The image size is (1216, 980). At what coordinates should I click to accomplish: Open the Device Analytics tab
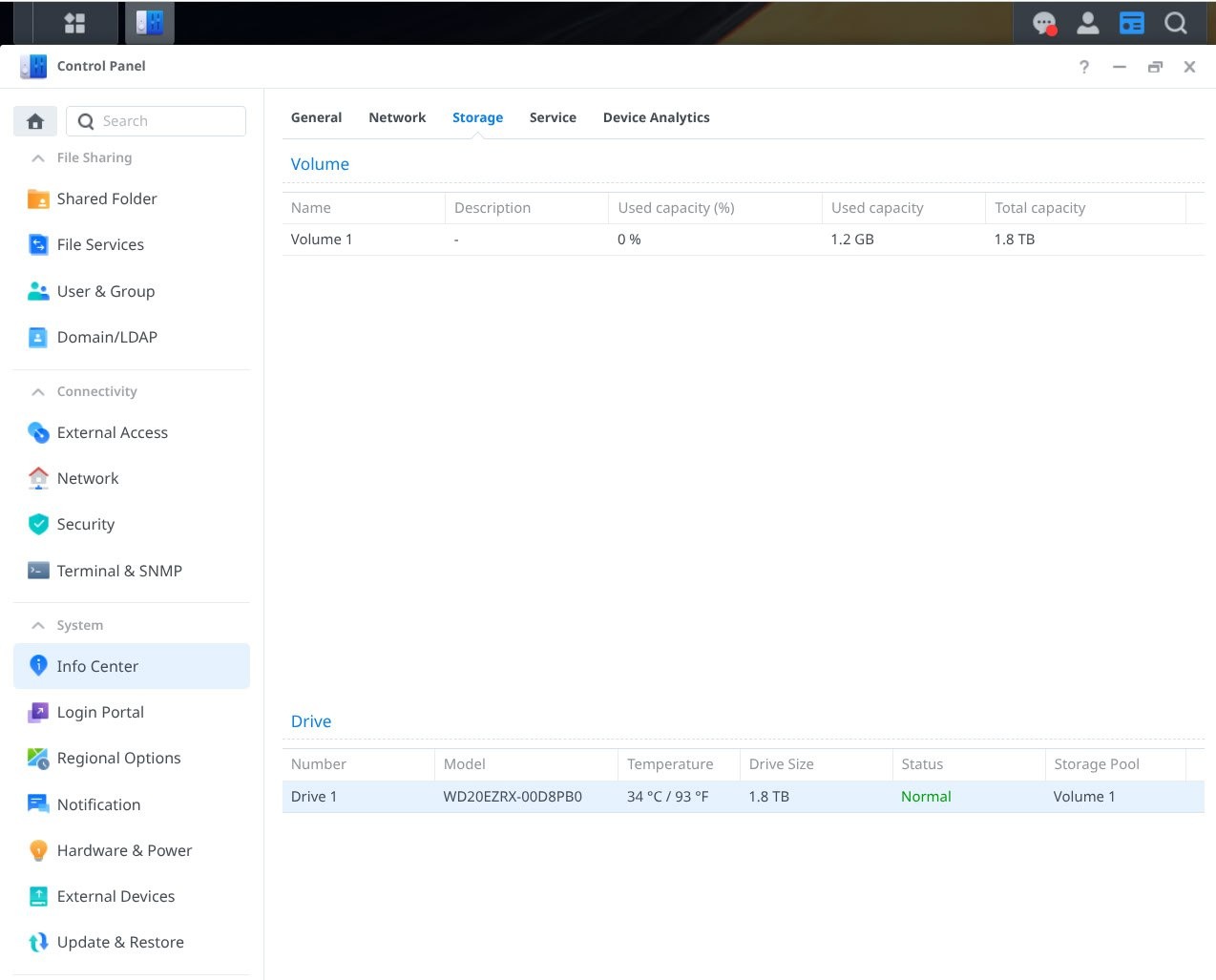[657, 117]
